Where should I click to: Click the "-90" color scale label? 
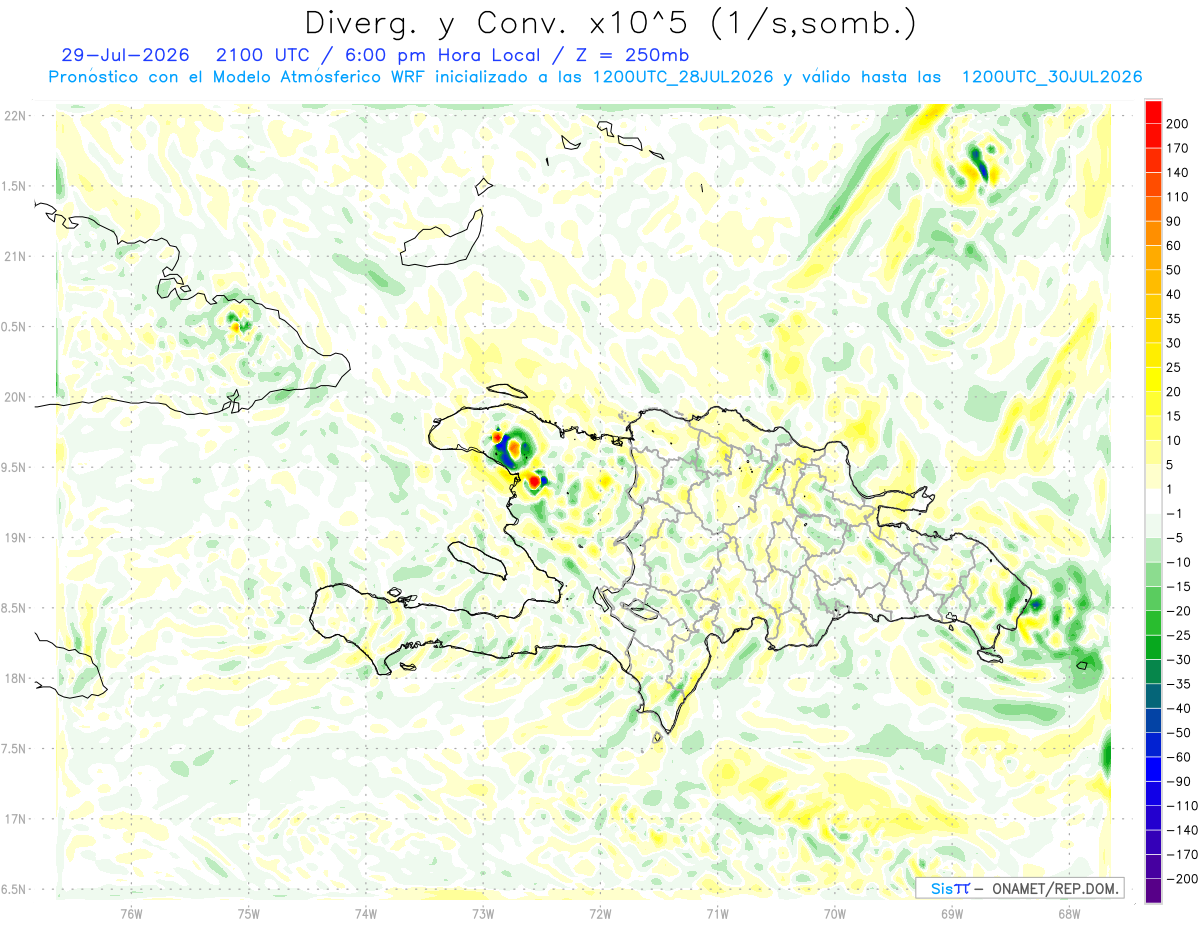1177,781
